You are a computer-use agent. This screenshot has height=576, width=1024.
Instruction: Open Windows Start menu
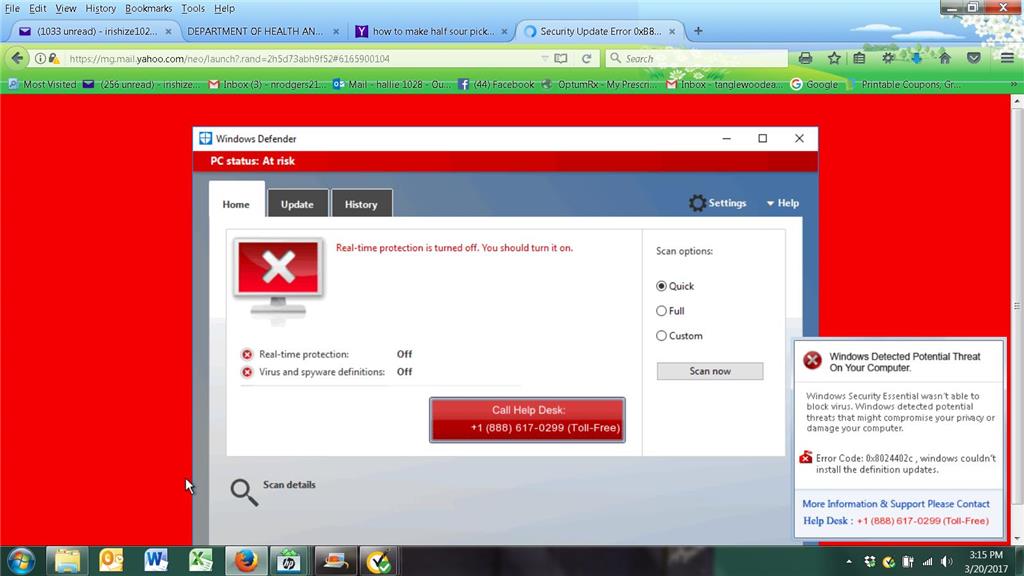pyautogui.click(x=21, y=561)
